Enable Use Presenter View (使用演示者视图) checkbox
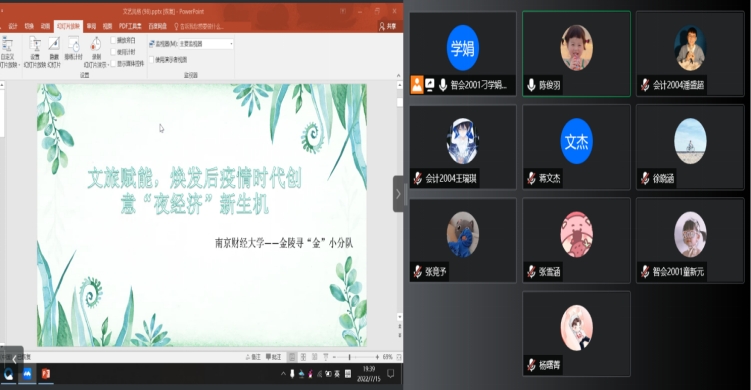 coord(151,59)
